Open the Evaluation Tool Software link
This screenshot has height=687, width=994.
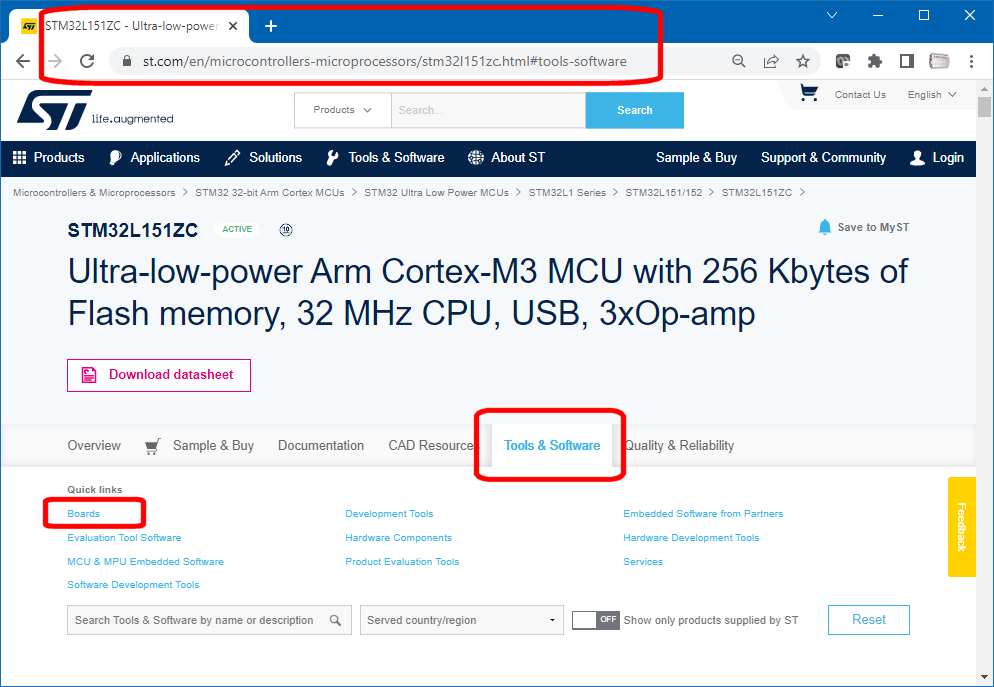(x=124, y=537)
